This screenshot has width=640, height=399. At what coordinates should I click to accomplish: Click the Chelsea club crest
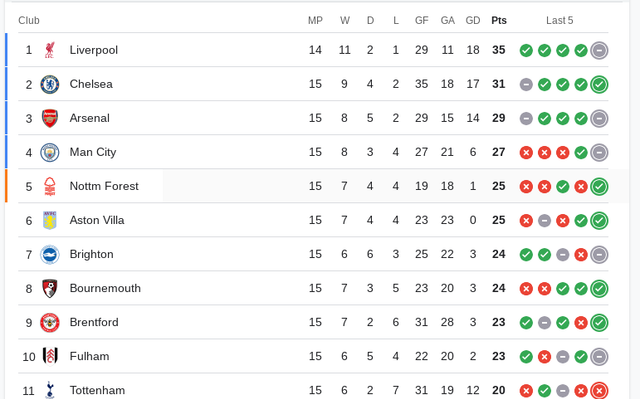[x=50, y=84]
